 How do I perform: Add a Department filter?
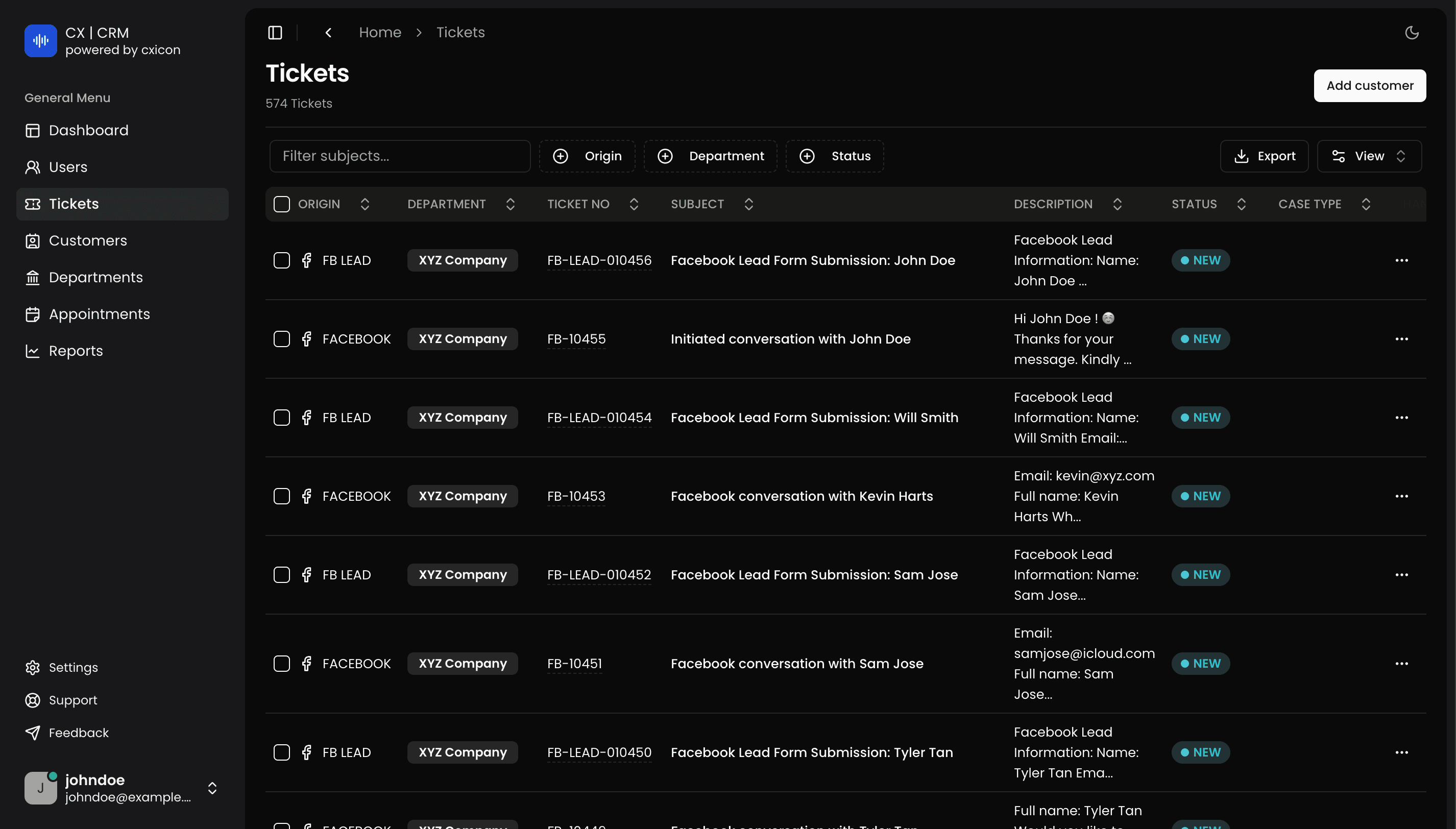[710, 156]
